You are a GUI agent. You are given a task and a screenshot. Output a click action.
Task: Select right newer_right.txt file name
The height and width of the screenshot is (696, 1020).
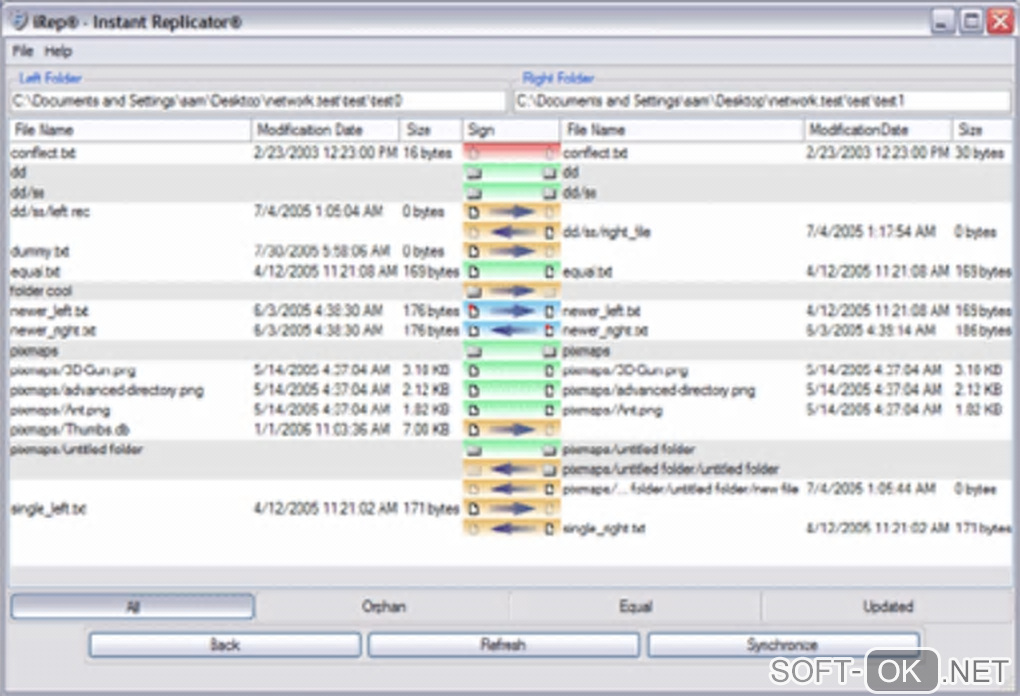[606, 331]
